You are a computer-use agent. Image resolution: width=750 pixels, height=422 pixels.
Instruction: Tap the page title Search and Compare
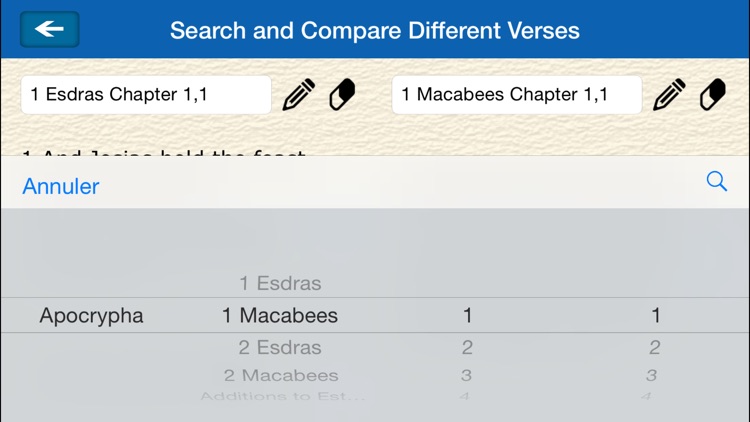(x=375, y=30)
